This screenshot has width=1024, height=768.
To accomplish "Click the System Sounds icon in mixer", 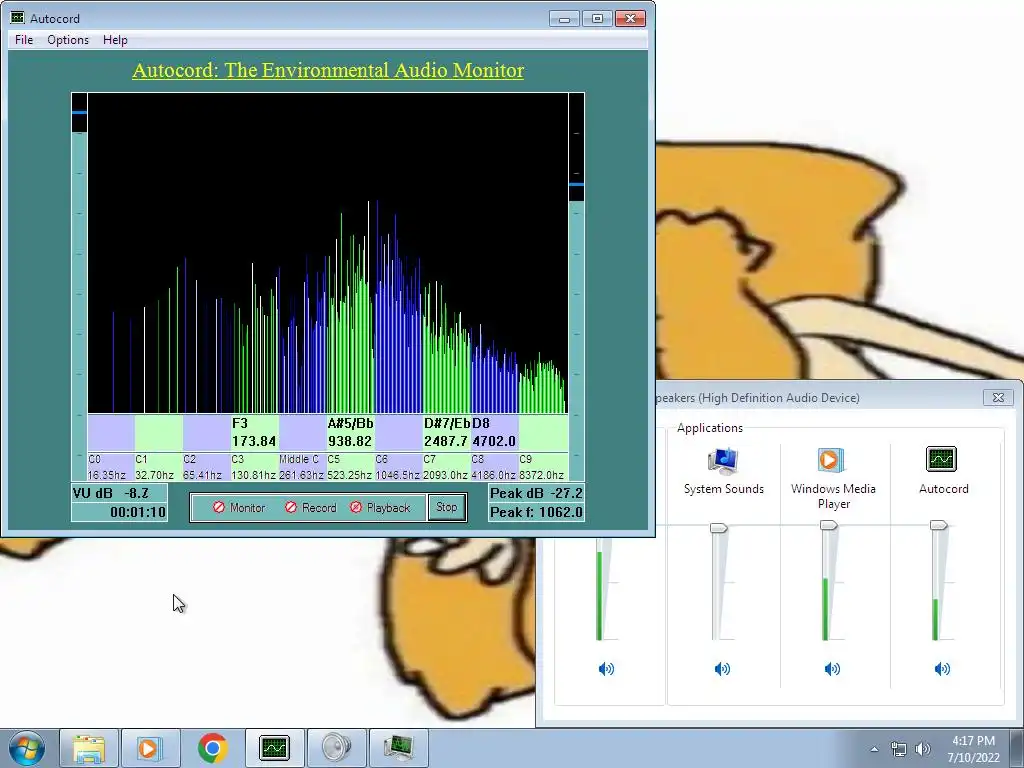I will [x=723, y=460].
